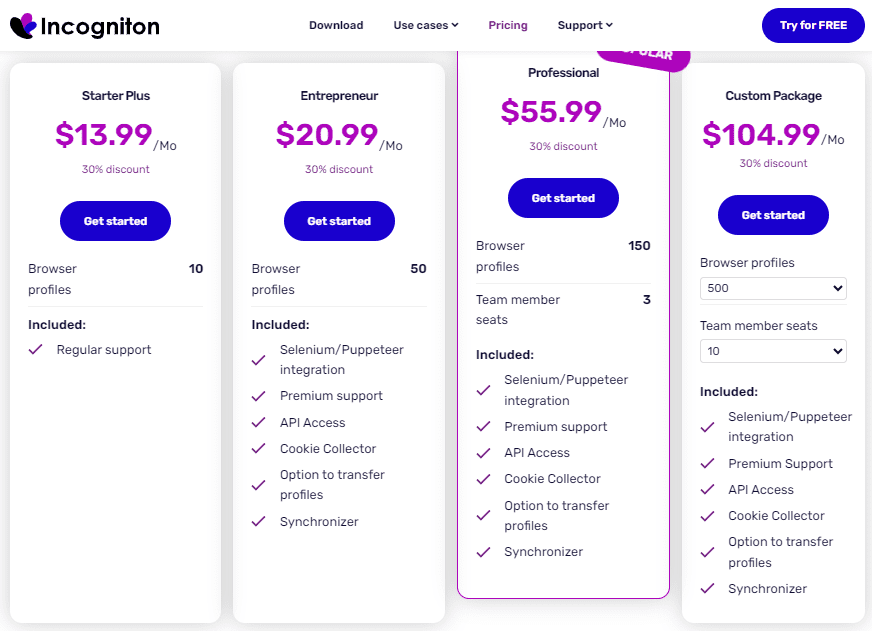872x631 pixels.
Task: Click checkmark beside Professional Cookie Collector
Action: tap(484, 479)
